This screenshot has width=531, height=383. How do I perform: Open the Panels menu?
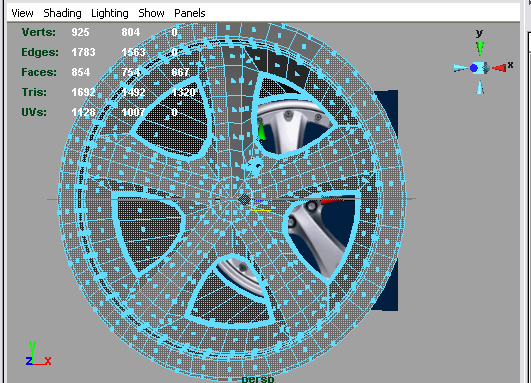[x=190, y=13]
